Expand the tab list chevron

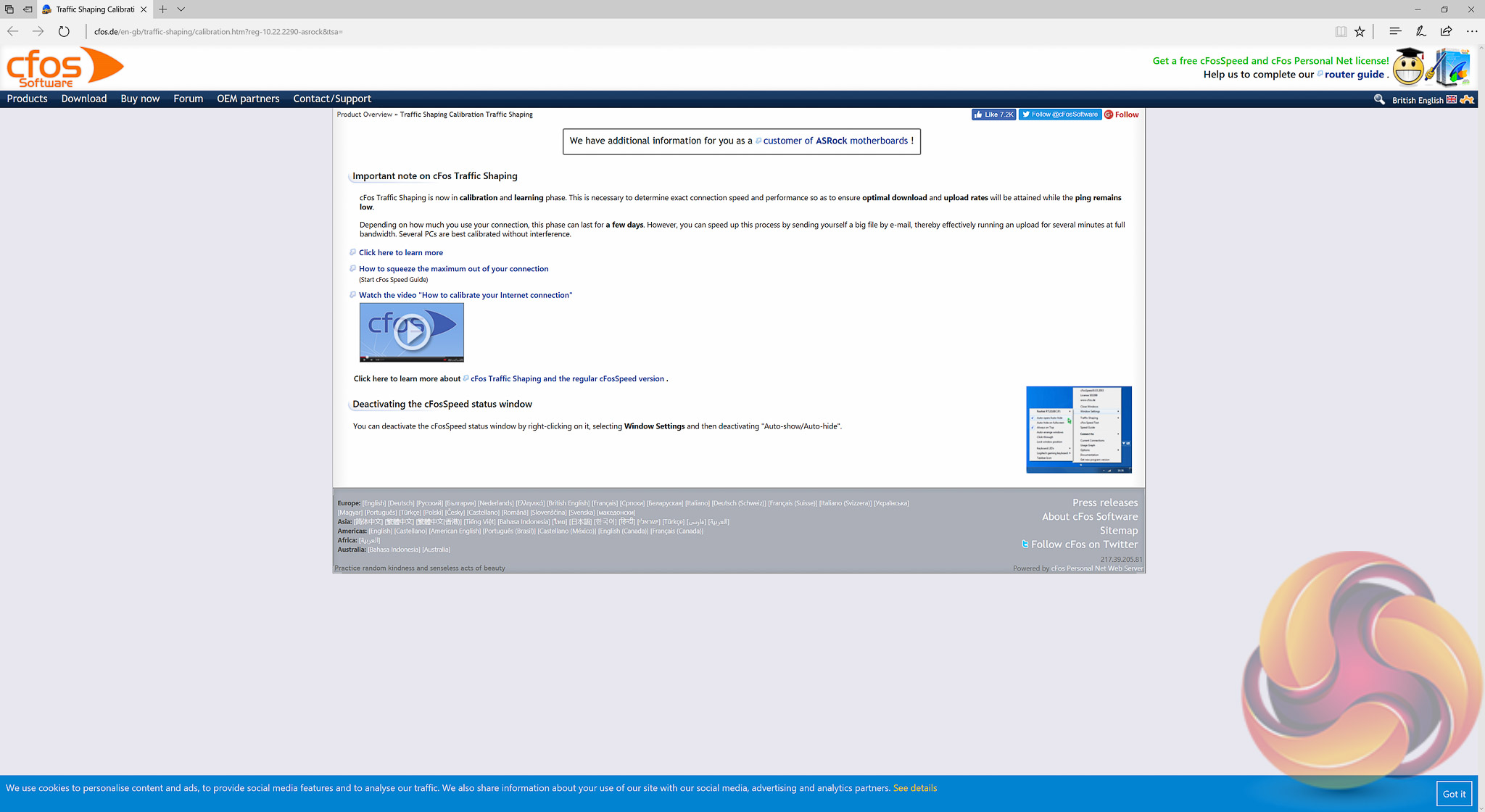181,9
